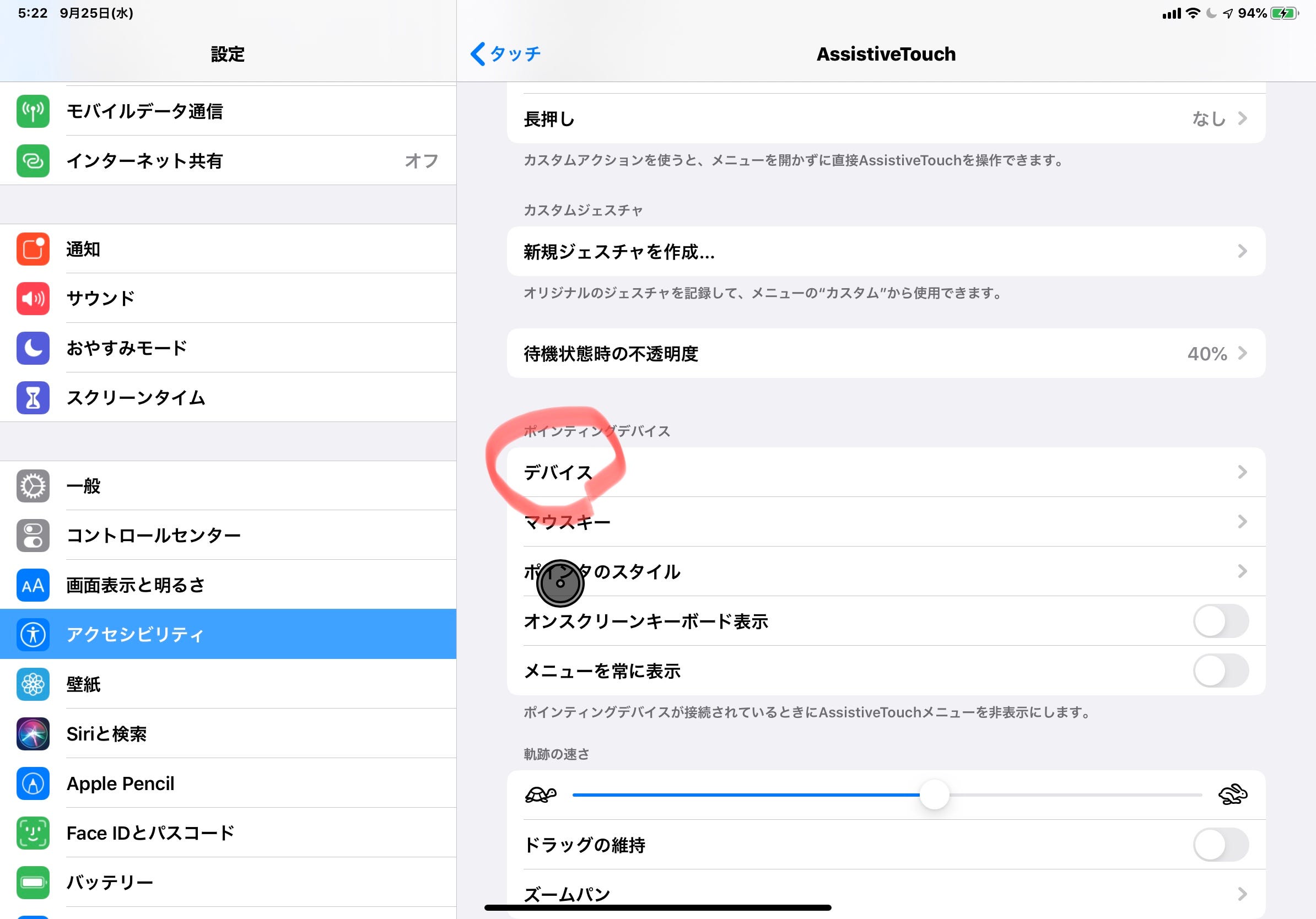Tap the コントロールセンター switches icon

[33, 535]
